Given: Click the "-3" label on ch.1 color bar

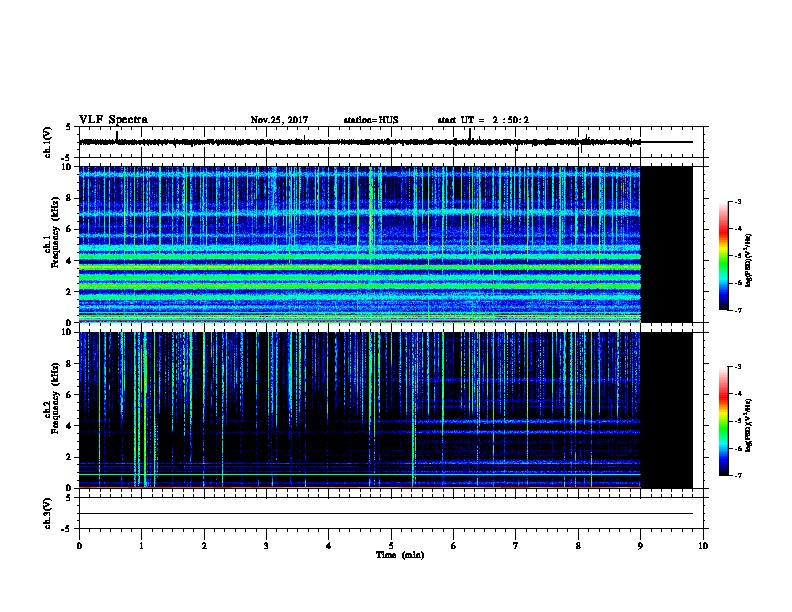Looking at the screenshot, I should [x=738, y=201].
